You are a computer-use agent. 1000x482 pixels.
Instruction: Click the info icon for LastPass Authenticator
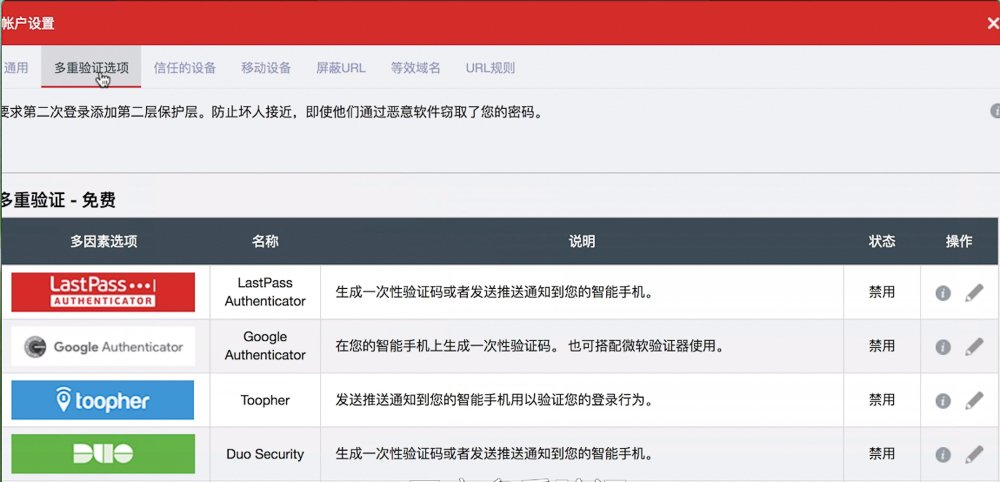pyautogui.click(x=942, y=293)
